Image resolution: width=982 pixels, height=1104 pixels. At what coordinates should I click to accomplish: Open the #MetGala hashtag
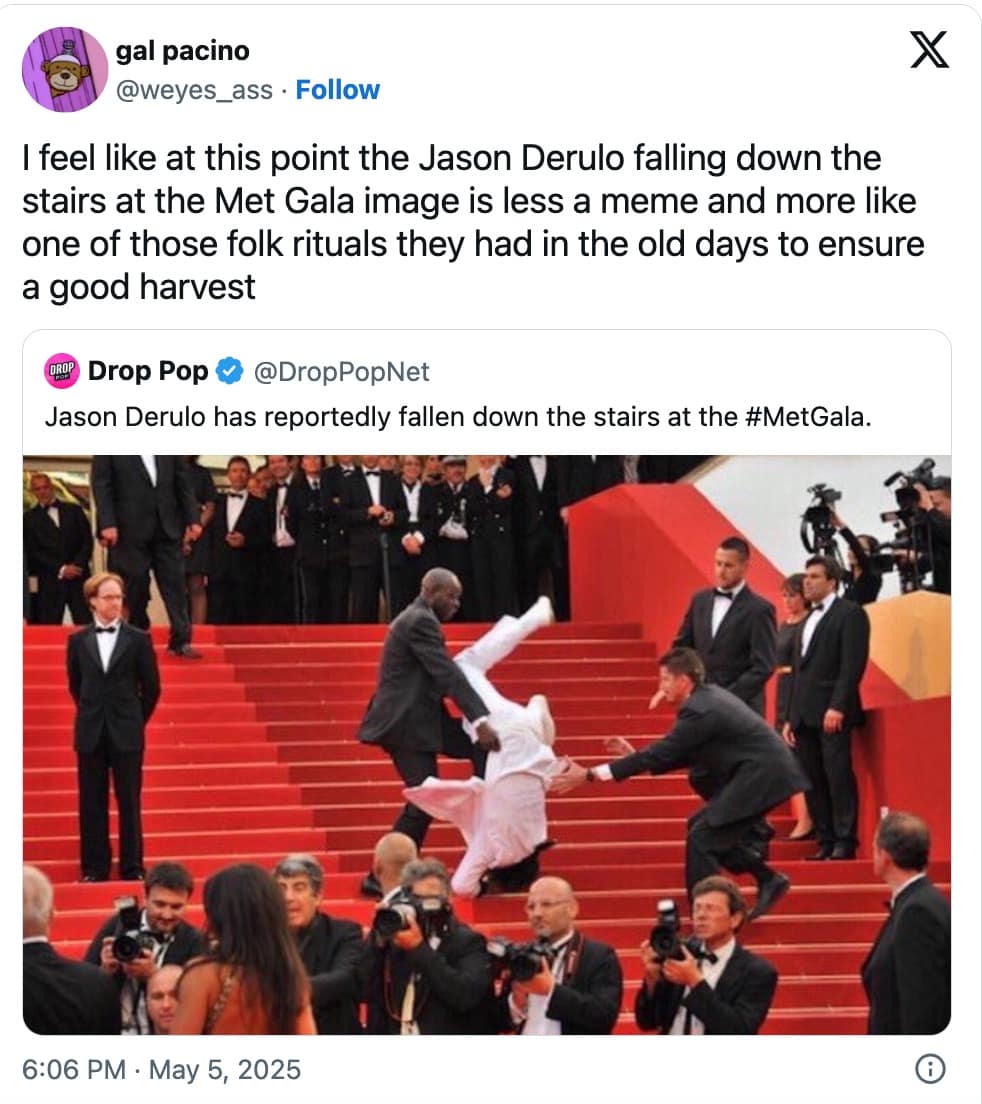807,417
